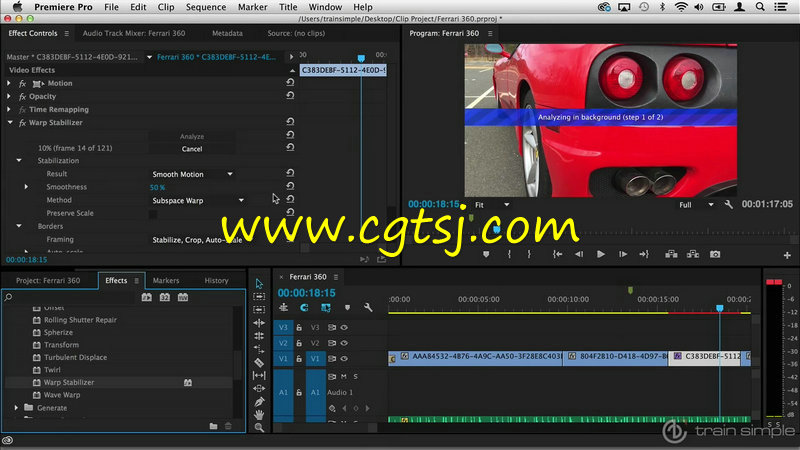
Task: Select the Track Select Forward tool
Action: (259, 296)
